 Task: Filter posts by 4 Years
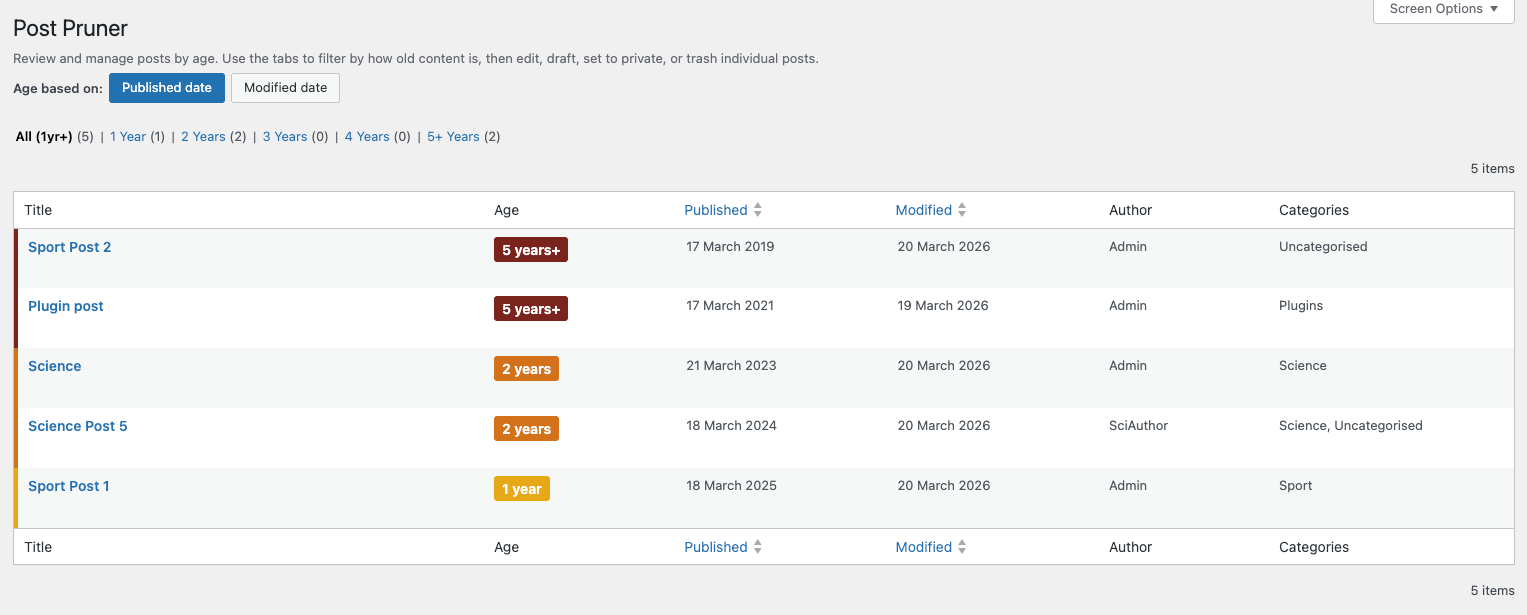(x=367, y=137)
